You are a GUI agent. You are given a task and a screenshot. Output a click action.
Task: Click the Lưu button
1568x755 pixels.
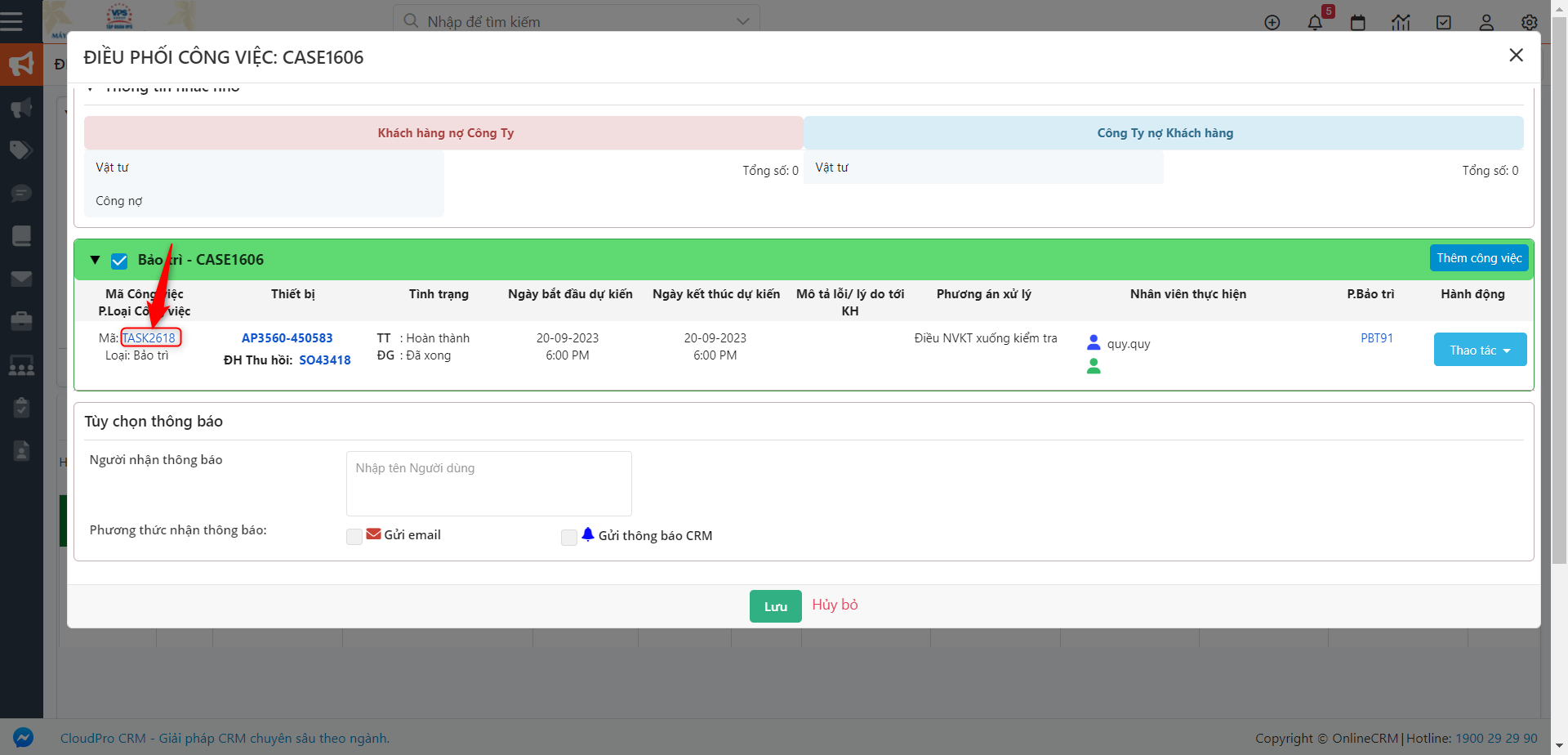[x=776, y=606]
